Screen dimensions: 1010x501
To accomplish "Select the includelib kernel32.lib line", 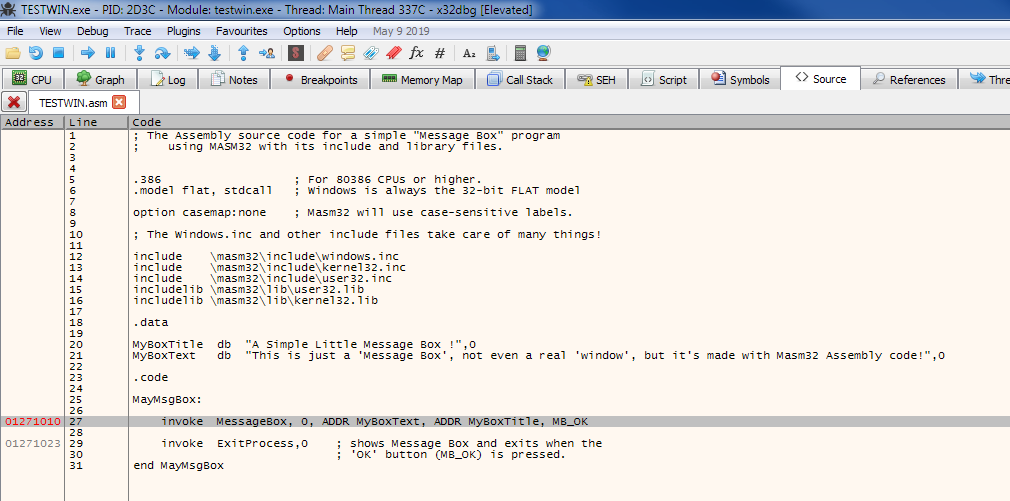I will [x=255, y=300].
